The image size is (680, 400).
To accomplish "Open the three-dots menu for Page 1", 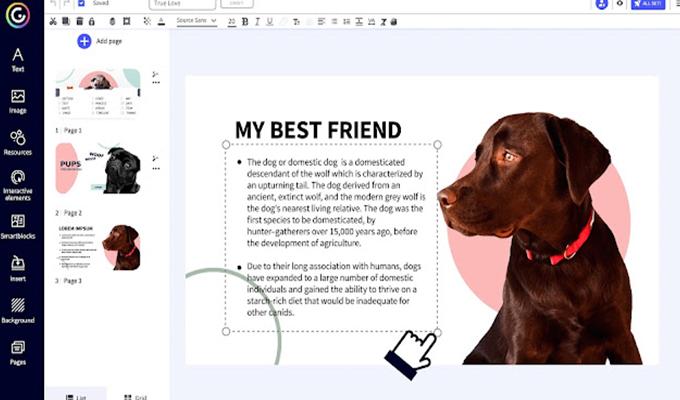I will coord(156,82).
